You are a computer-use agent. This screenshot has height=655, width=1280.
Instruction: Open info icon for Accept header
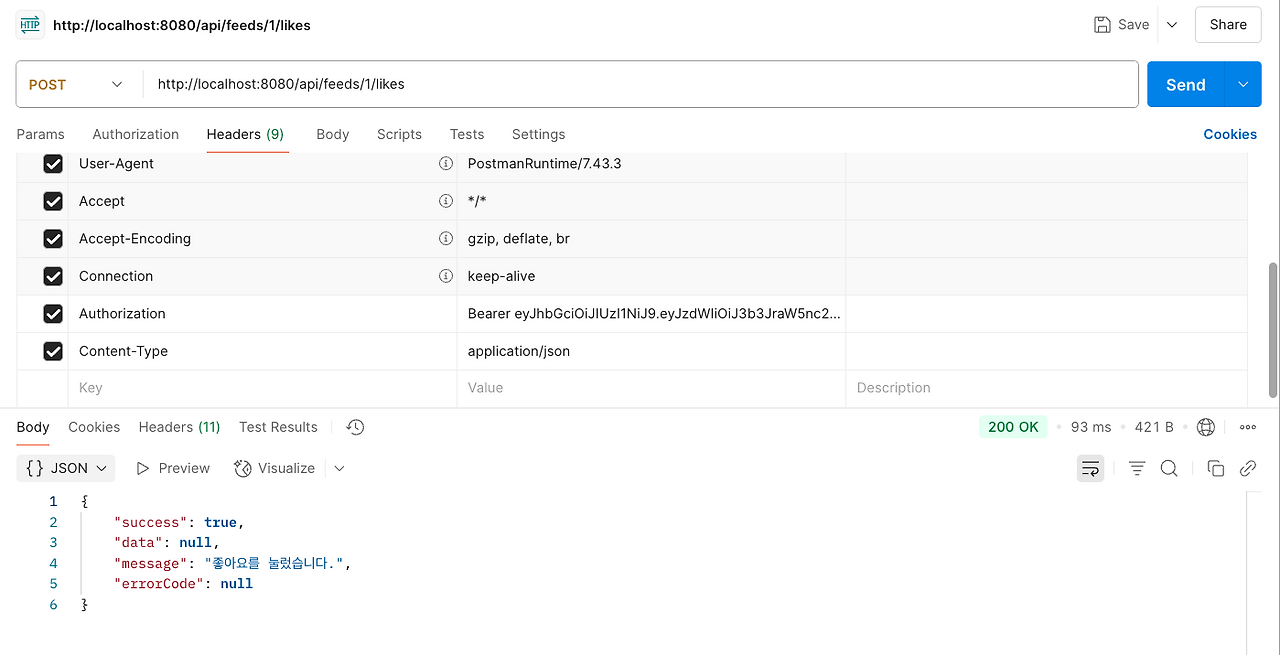(x=446, y=201)
